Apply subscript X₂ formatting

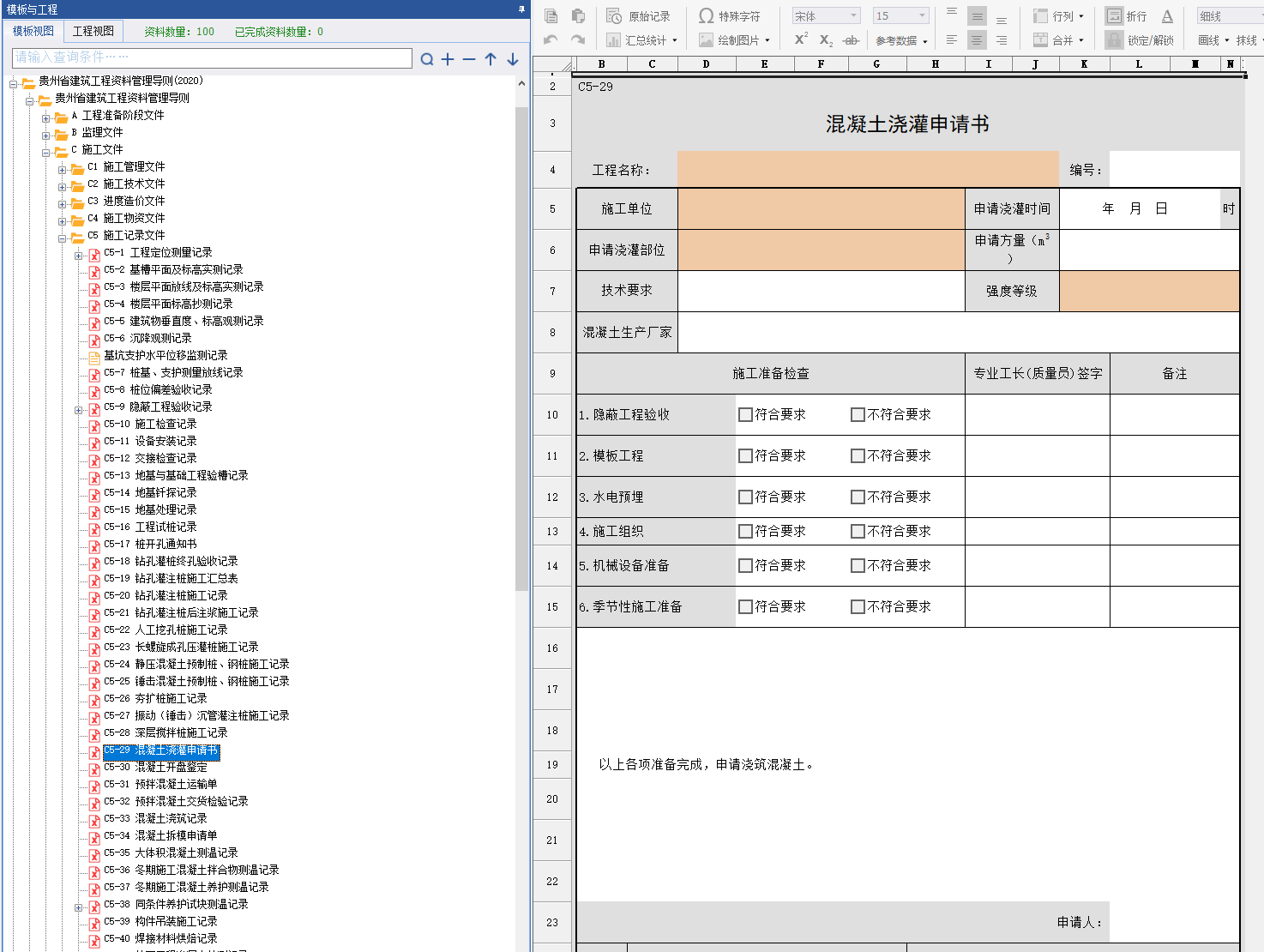click(826, 40)
